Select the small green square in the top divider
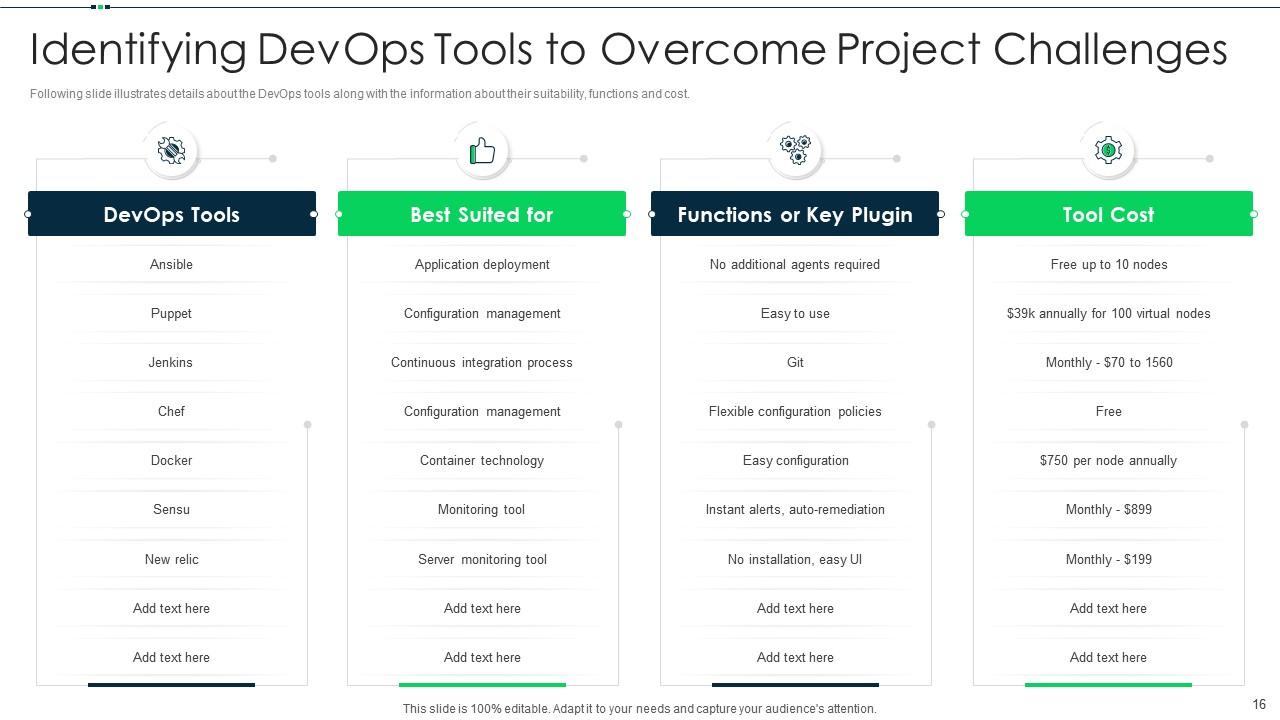Screen dimensions: 1280x720 pyautogui.click(x=98, y=5)
